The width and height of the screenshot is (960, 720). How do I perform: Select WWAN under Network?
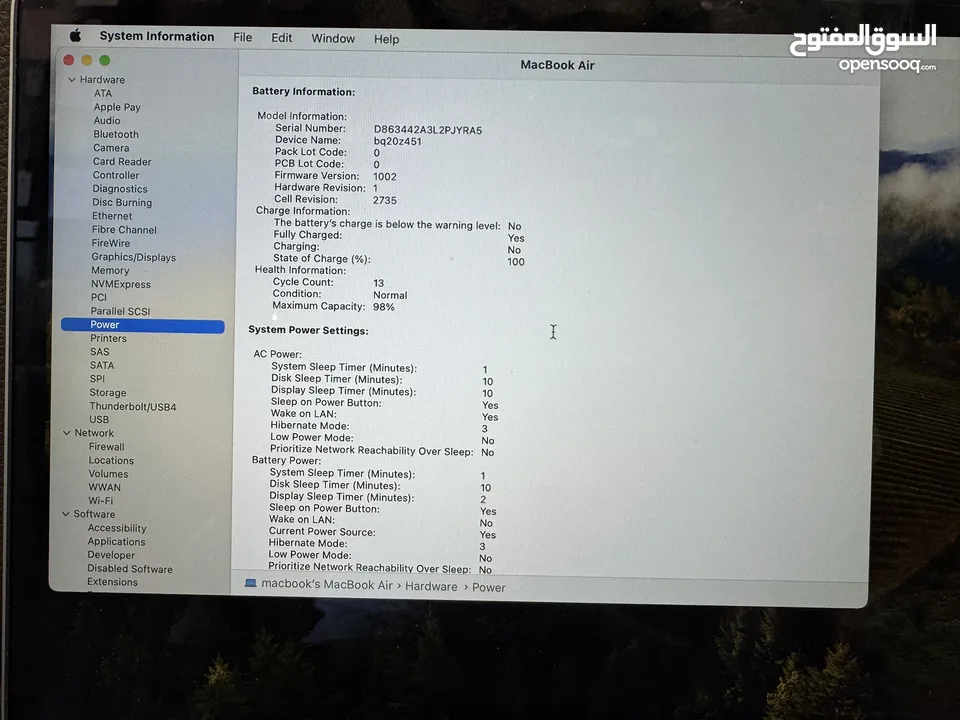[x=105, y=487]
